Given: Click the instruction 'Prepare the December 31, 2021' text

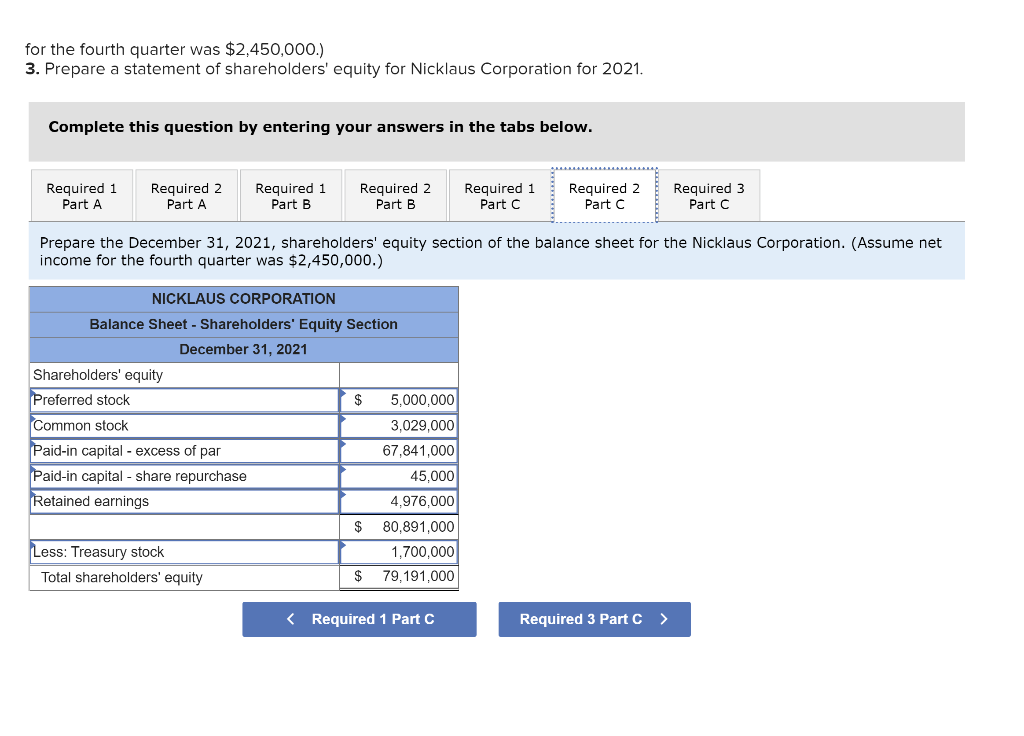Looking at the screenshot, I should (490, 251).
